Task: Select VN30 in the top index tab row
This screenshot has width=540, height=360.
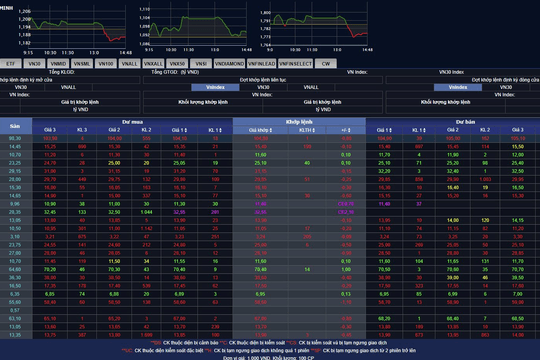Action: click(x=34, y=64)
